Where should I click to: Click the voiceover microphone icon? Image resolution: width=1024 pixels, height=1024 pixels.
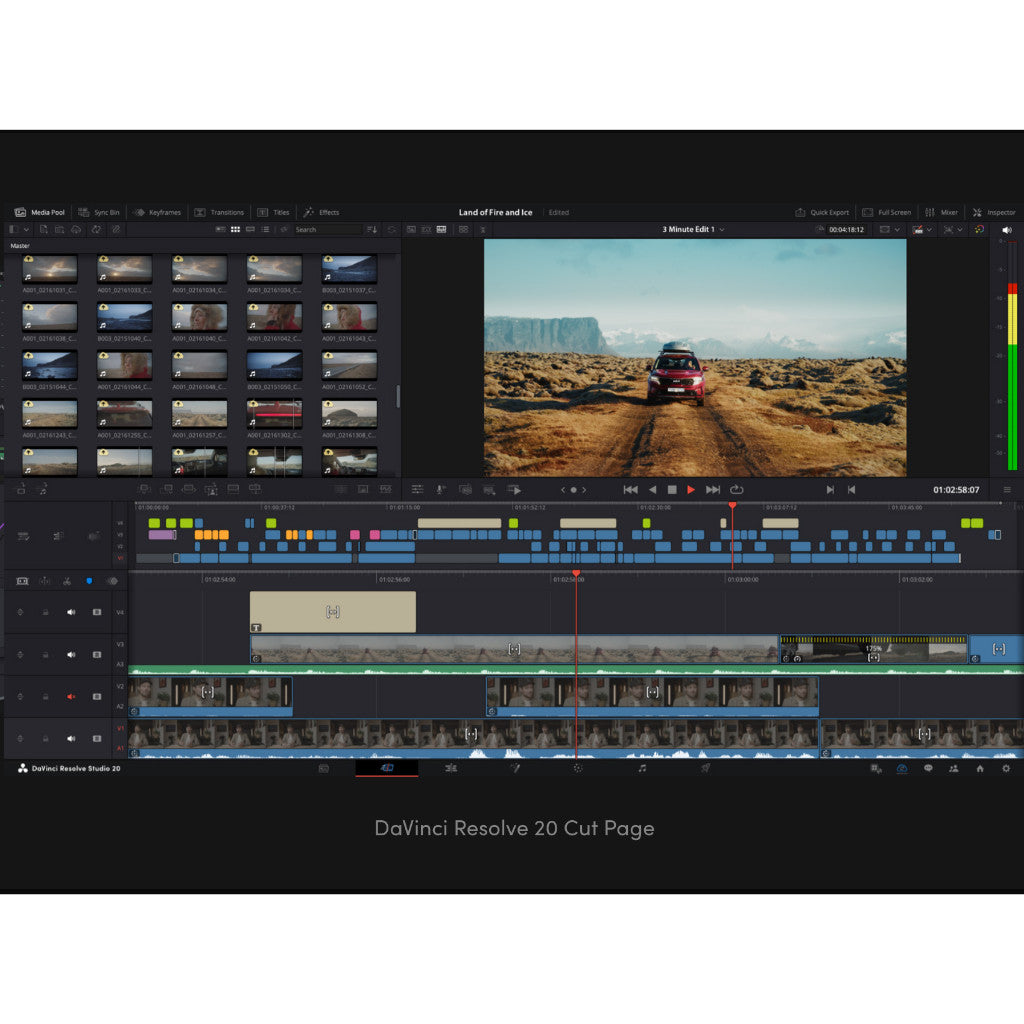[441, 489]
